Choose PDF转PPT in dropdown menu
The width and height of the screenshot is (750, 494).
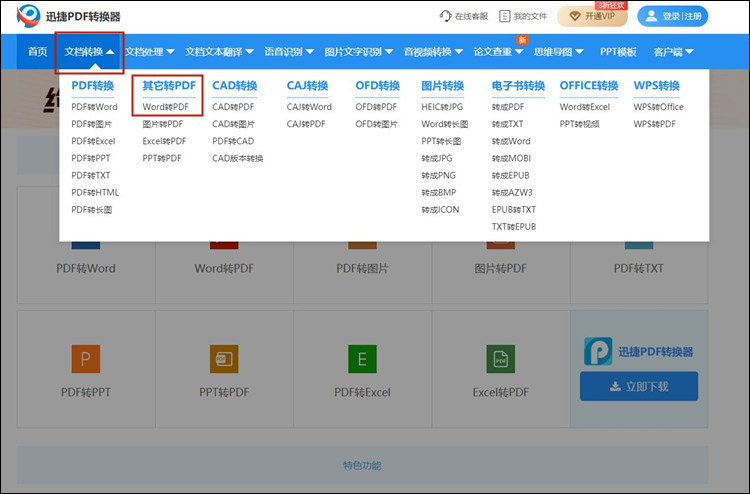coord(91,158)
